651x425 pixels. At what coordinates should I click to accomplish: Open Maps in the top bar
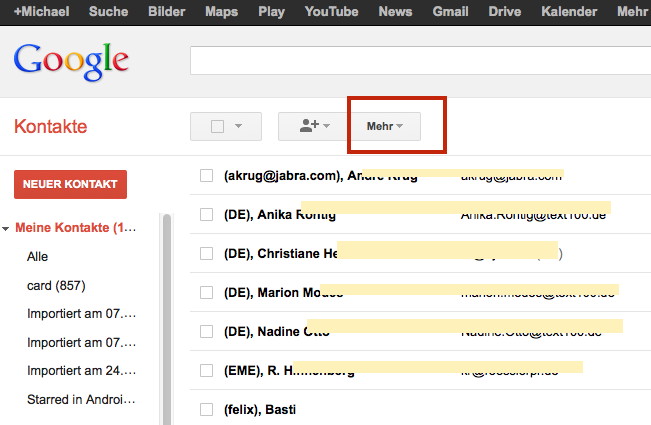coord(222,11)
